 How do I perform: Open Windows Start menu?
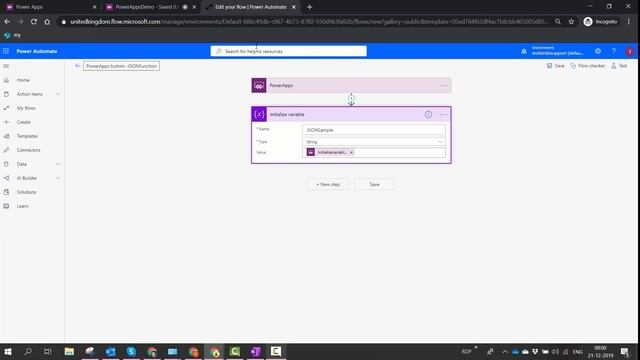8,351
